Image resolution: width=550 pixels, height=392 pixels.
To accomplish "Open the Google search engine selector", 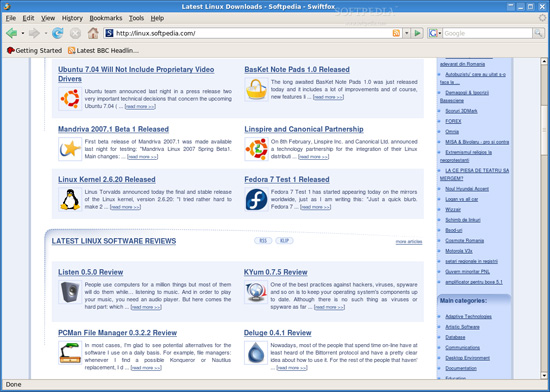I will point(435,33).
